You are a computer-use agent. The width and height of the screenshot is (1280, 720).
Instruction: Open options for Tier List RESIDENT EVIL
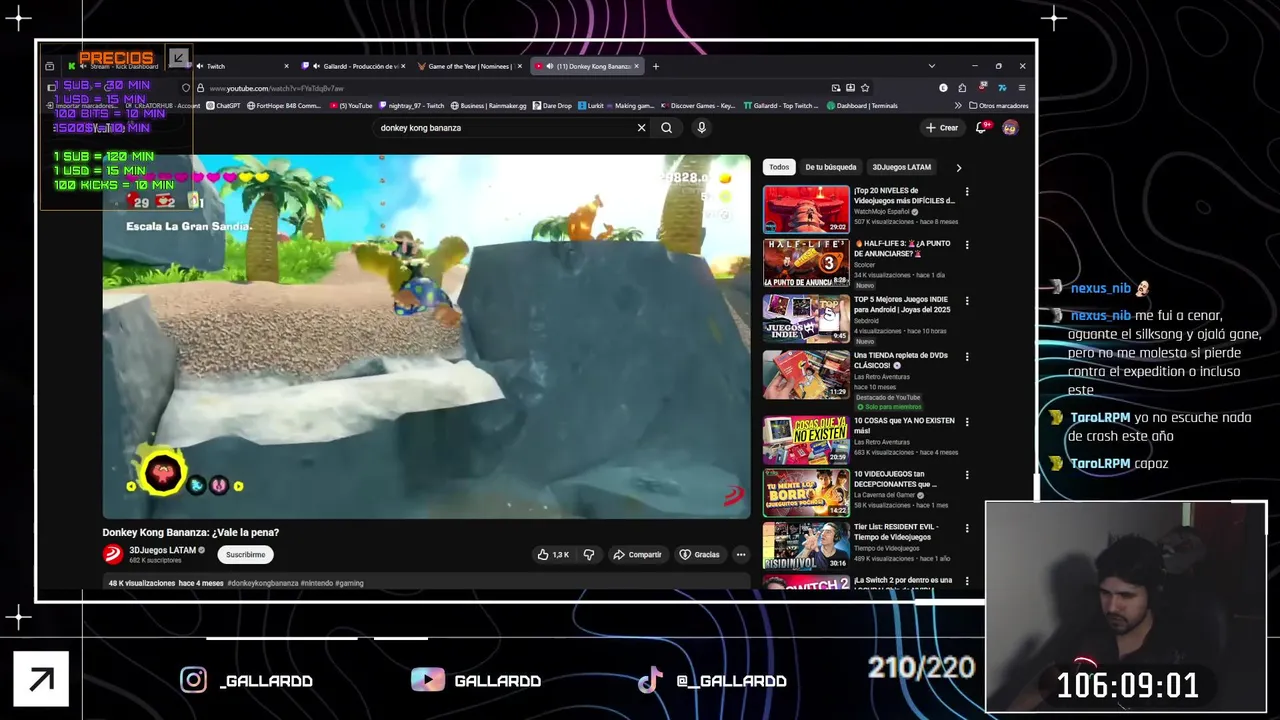pos(966,528)
